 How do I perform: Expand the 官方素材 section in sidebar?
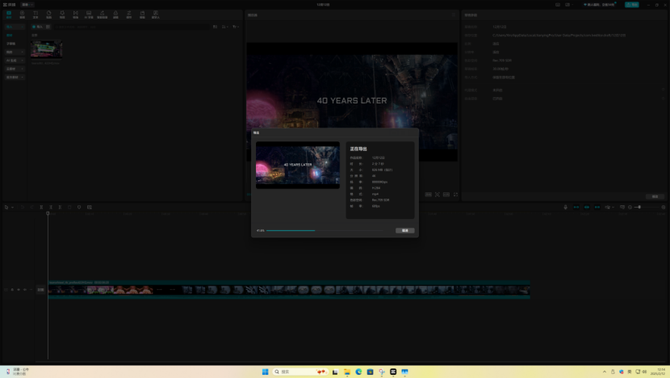coord(15,77)
